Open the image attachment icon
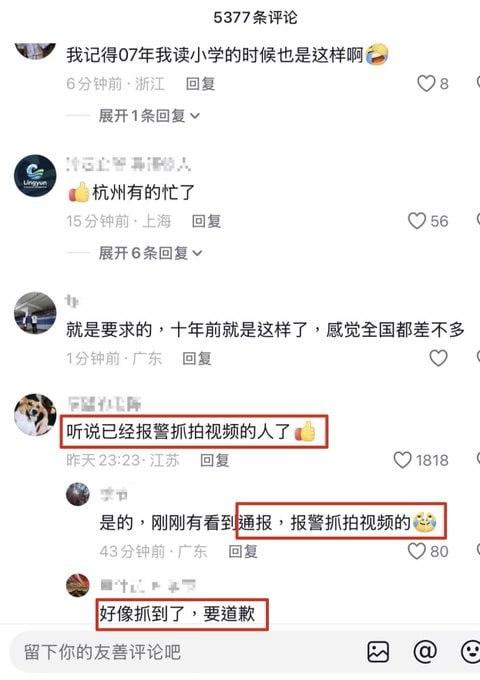 pyautogui.click(x=378, y=652)
